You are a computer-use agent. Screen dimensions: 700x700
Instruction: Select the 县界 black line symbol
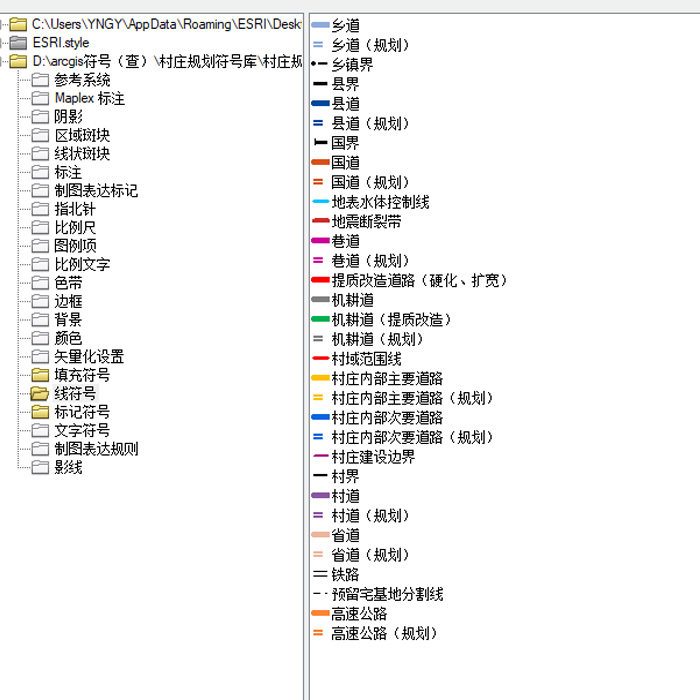point(335,84)
